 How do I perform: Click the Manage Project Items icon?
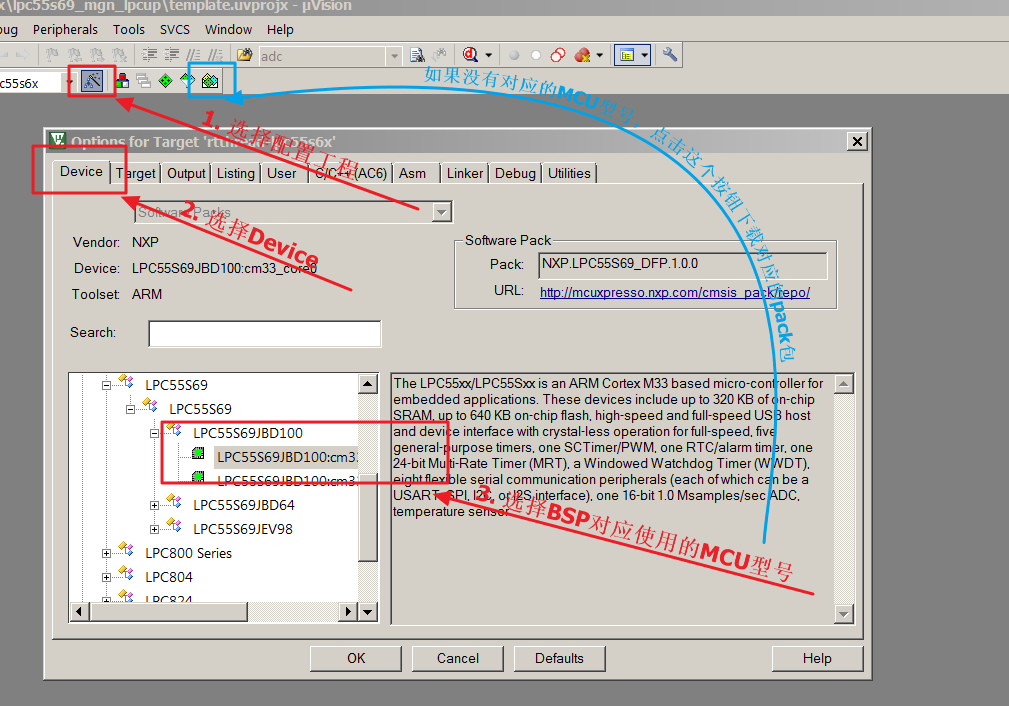122,81
